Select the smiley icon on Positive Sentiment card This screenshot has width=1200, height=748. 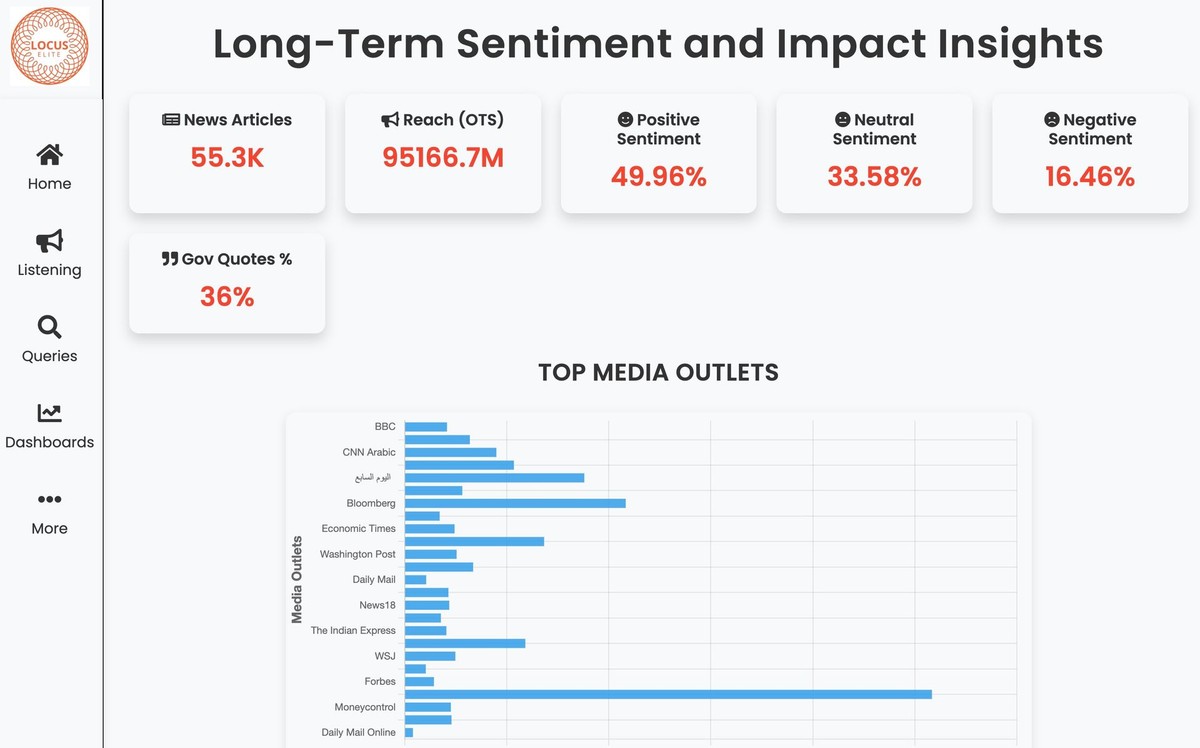pyautogui.click(x=624, y=119)
